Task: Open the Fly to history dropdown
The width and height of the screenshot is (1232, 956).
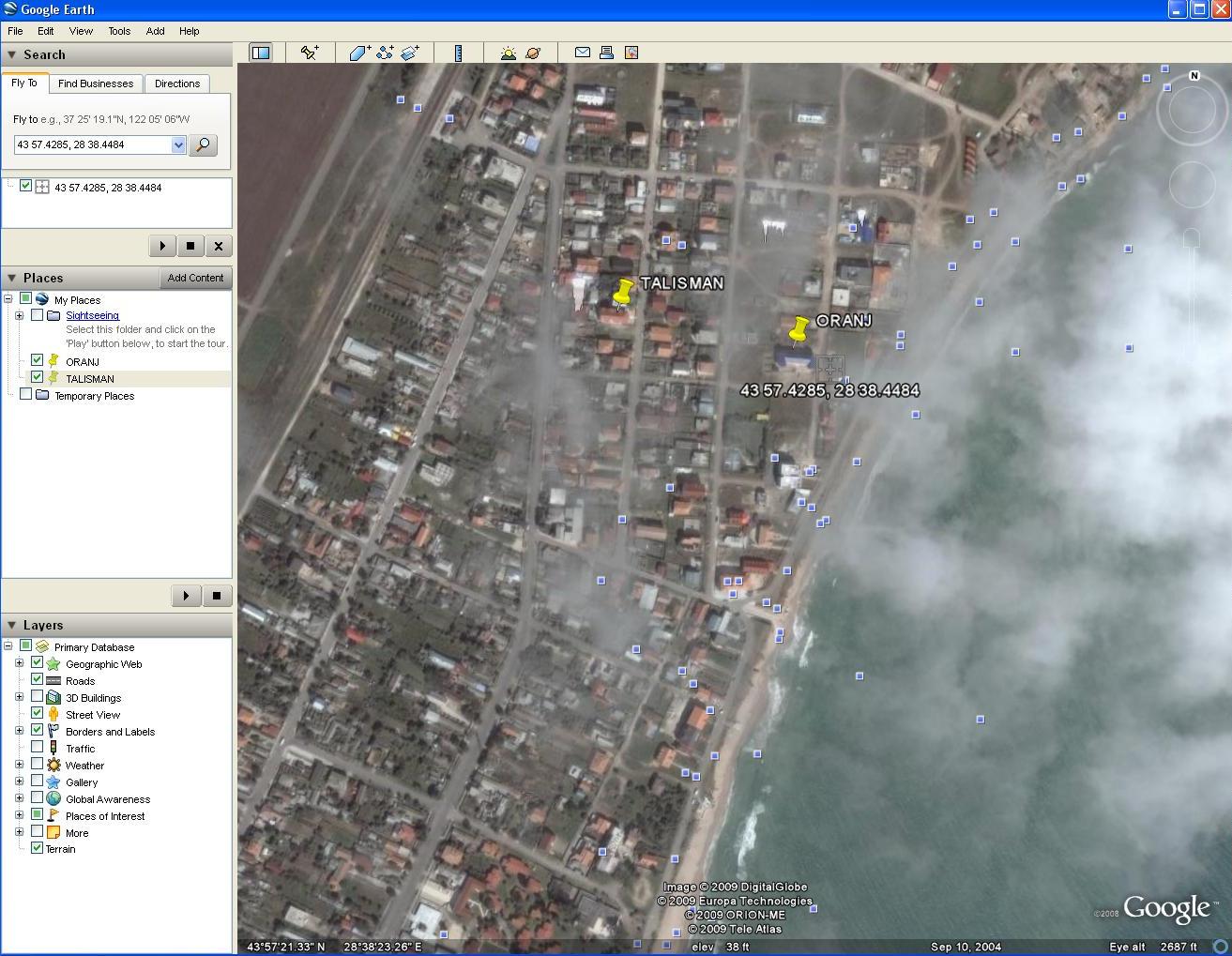Action: pos(178,144)
